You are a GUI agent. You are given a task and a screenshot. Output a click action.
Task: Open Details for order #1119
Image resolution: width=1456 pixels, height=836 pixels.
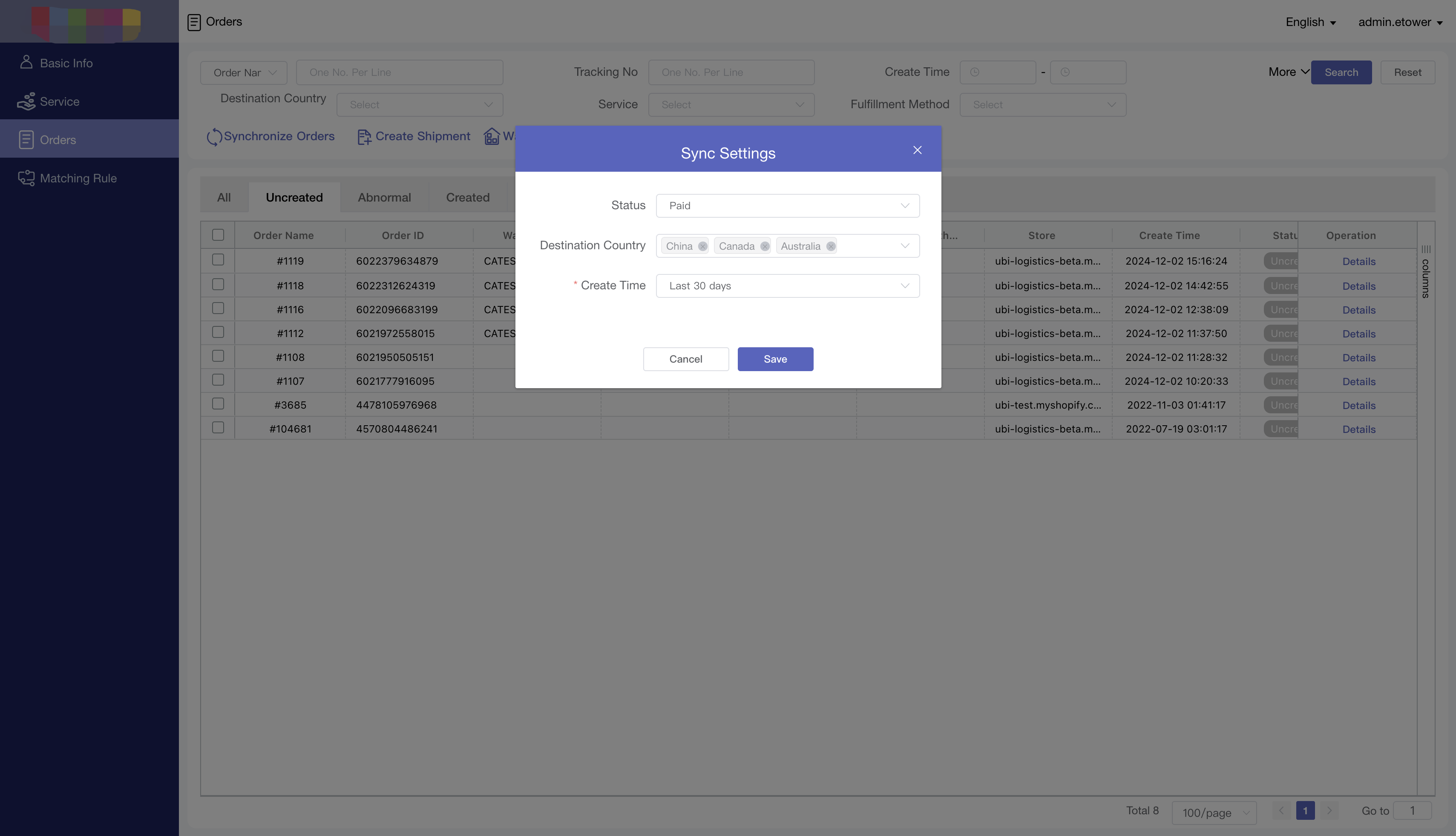pos(1358,261)
